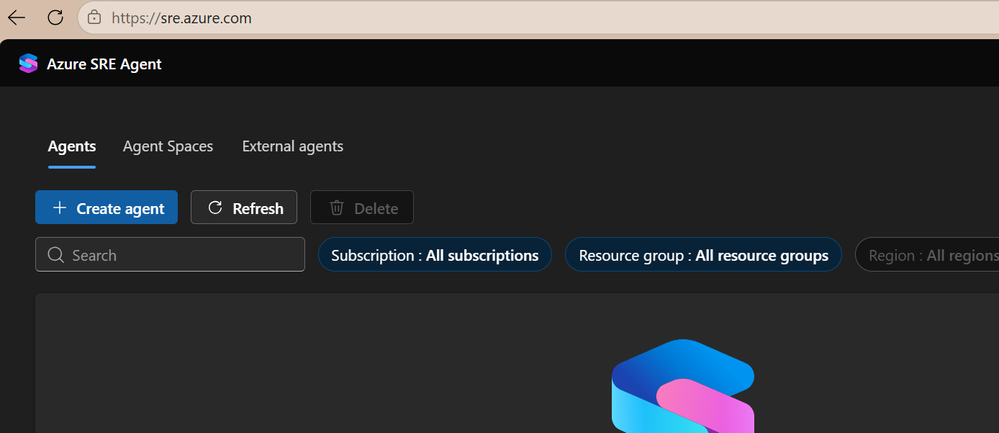This screenshot has width=999, height=433.
Task: View site info via the lock icon
Action: [x=94, y=17]
